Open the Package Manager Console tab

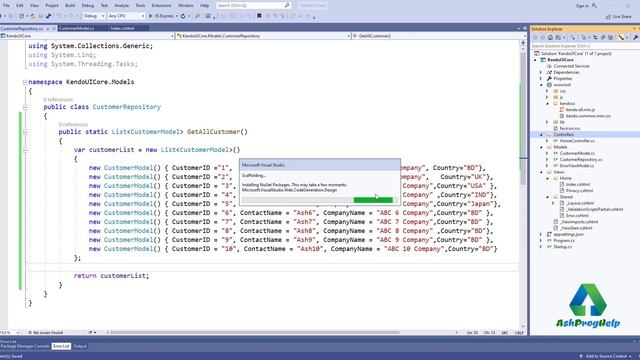coord(25,346)
